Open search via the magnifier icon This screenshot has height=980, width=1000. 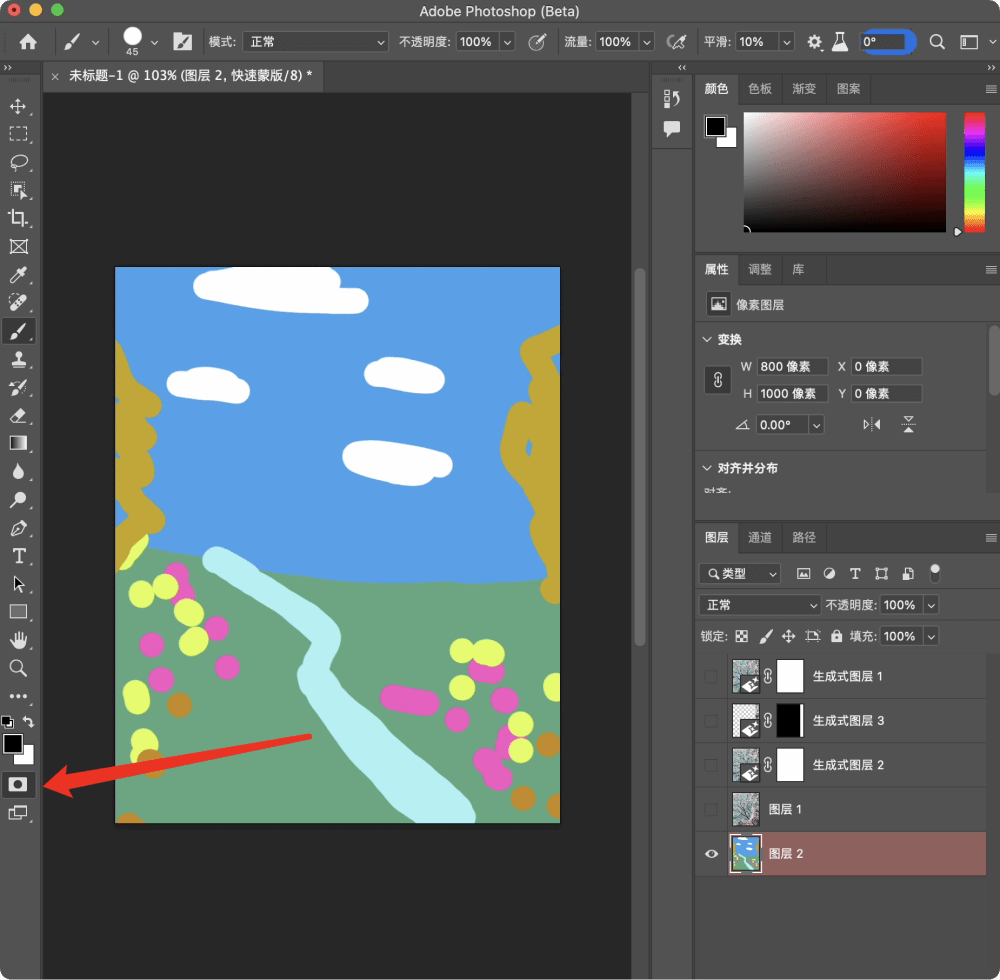[937, 42]
